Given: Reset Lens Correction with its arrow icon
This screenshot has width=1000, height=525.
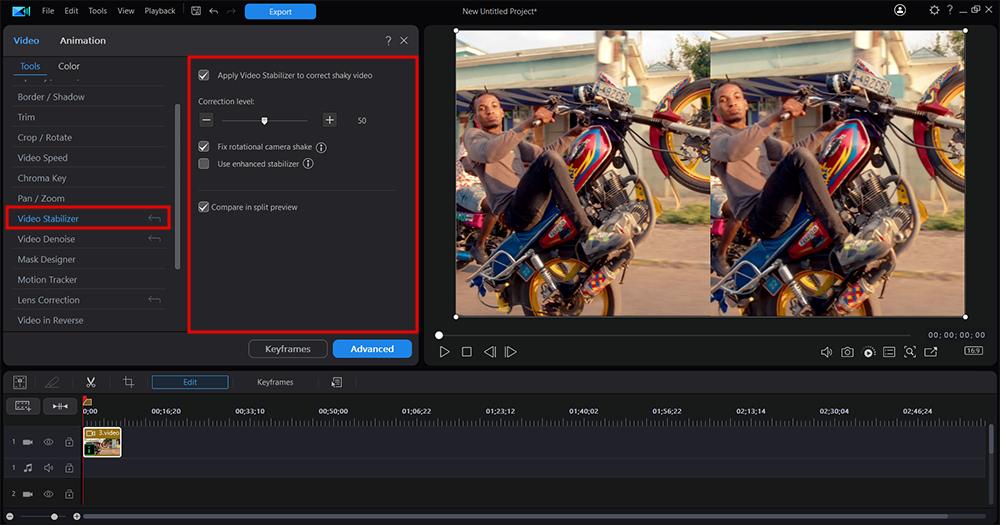Looking at the screenshot, I should point(154,300).
